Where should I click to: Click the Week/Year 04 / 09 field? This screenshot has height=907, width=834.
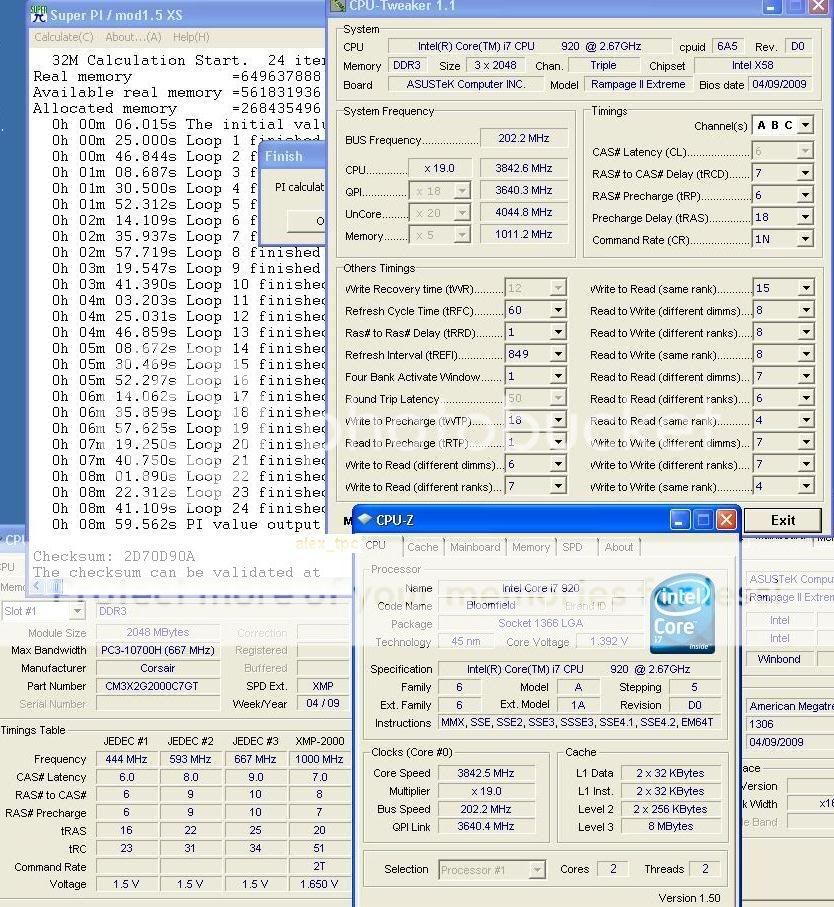323,703
